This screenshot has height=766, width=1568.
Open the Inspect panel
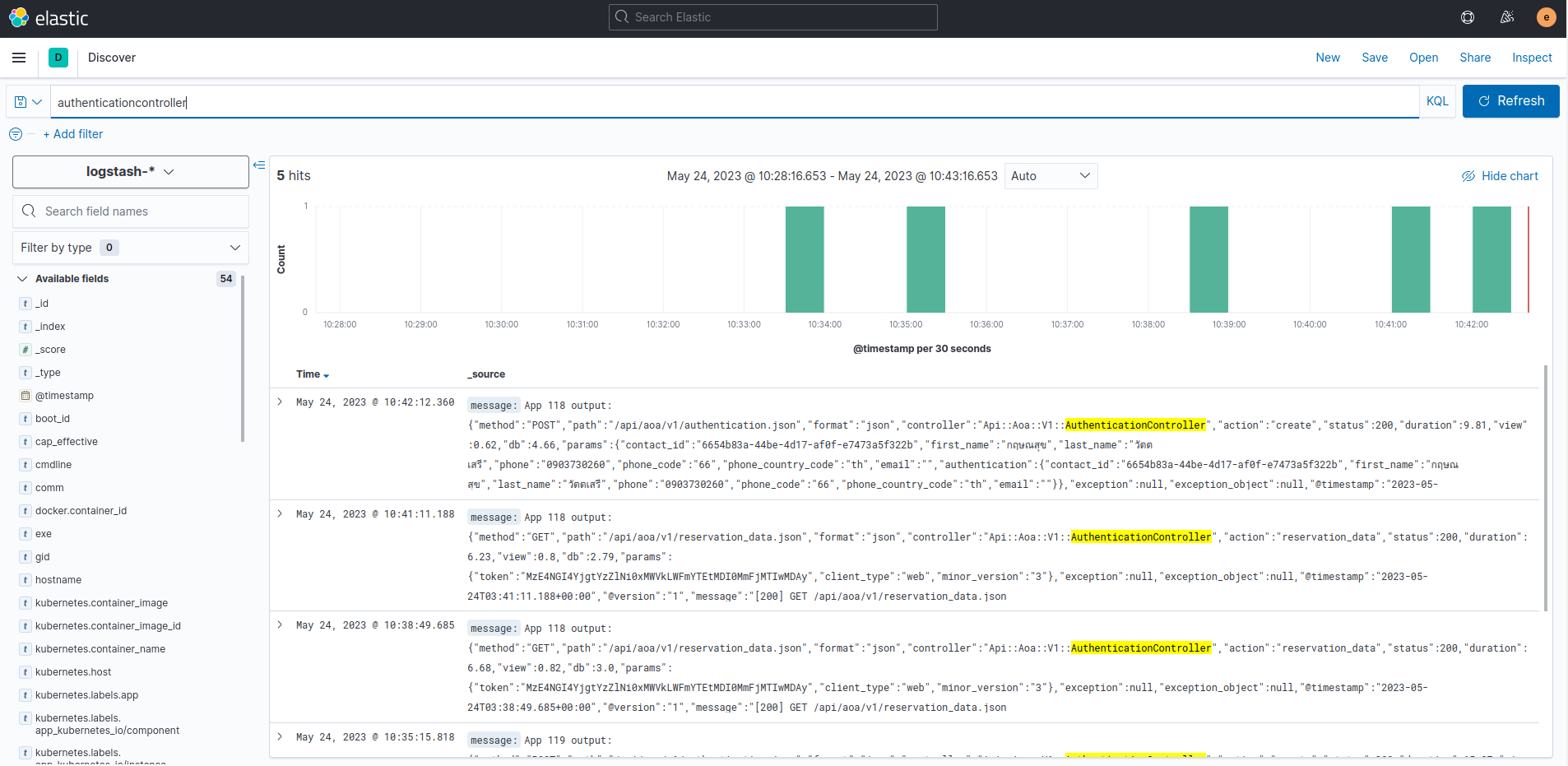(x=1531, y=58)
